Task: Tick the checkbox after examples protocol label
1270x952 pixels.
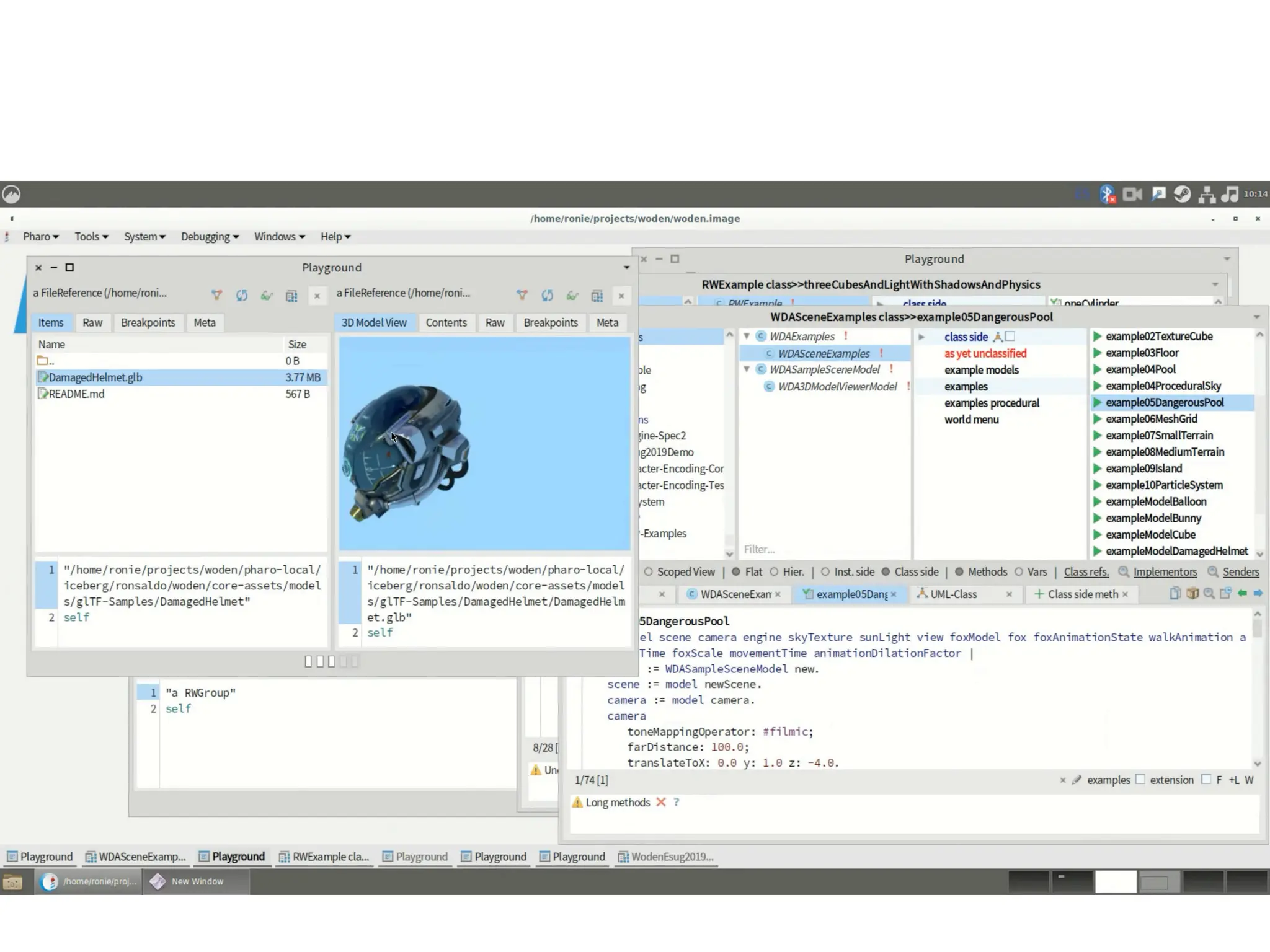Action: pyautogui.click(x=1140, y=779)
